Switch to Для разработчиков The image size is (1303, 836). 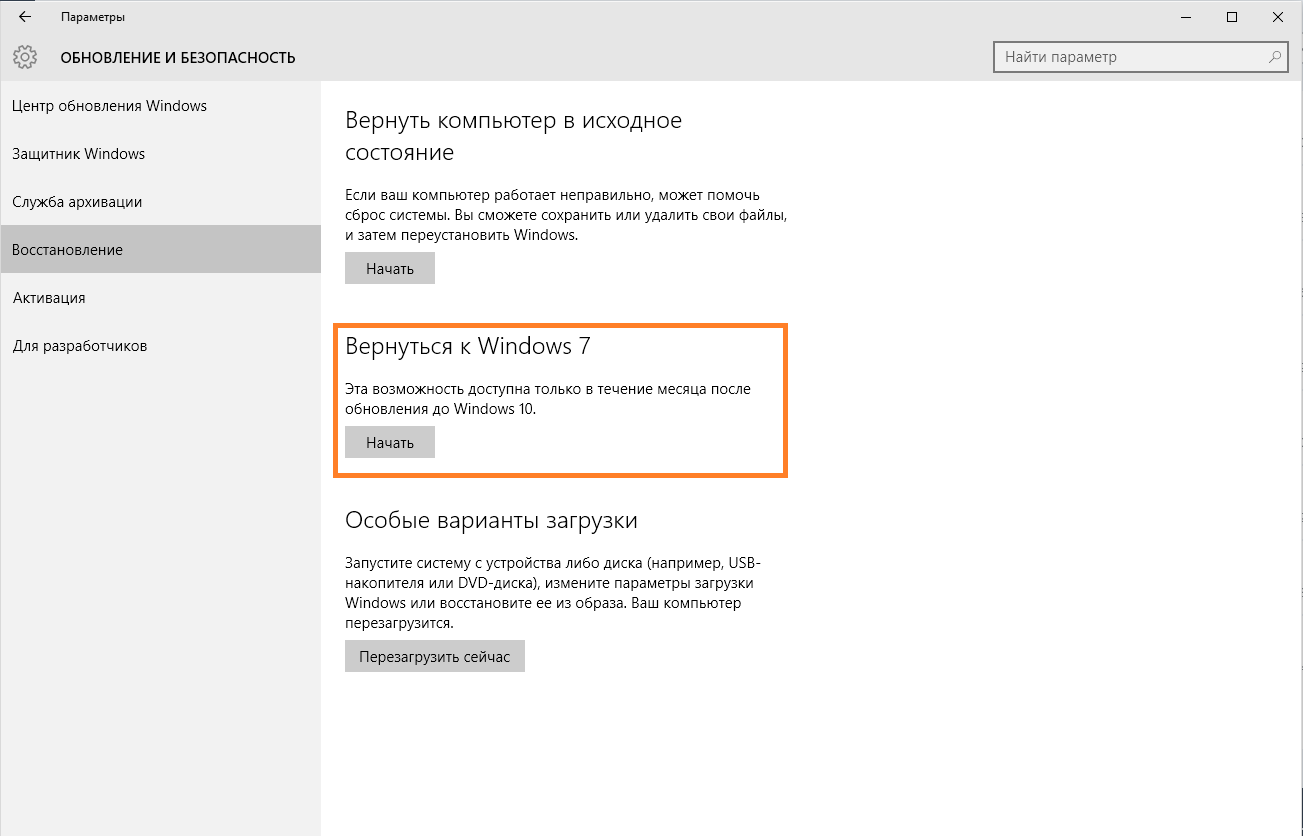80,346
